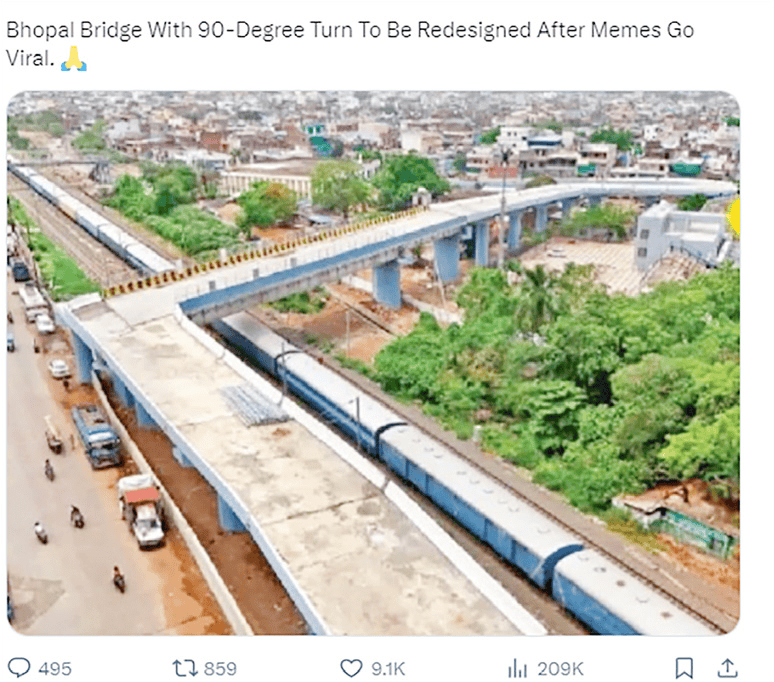774x682 pixels.
Task: Click the reply speech bubble icon
Action: tap(19, 667)
